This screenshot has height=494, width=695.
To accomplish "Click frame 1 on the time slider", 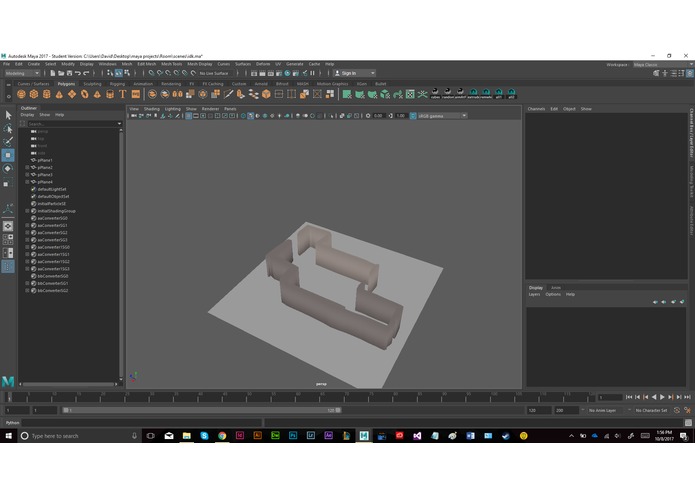I will (x=9, y=397).
